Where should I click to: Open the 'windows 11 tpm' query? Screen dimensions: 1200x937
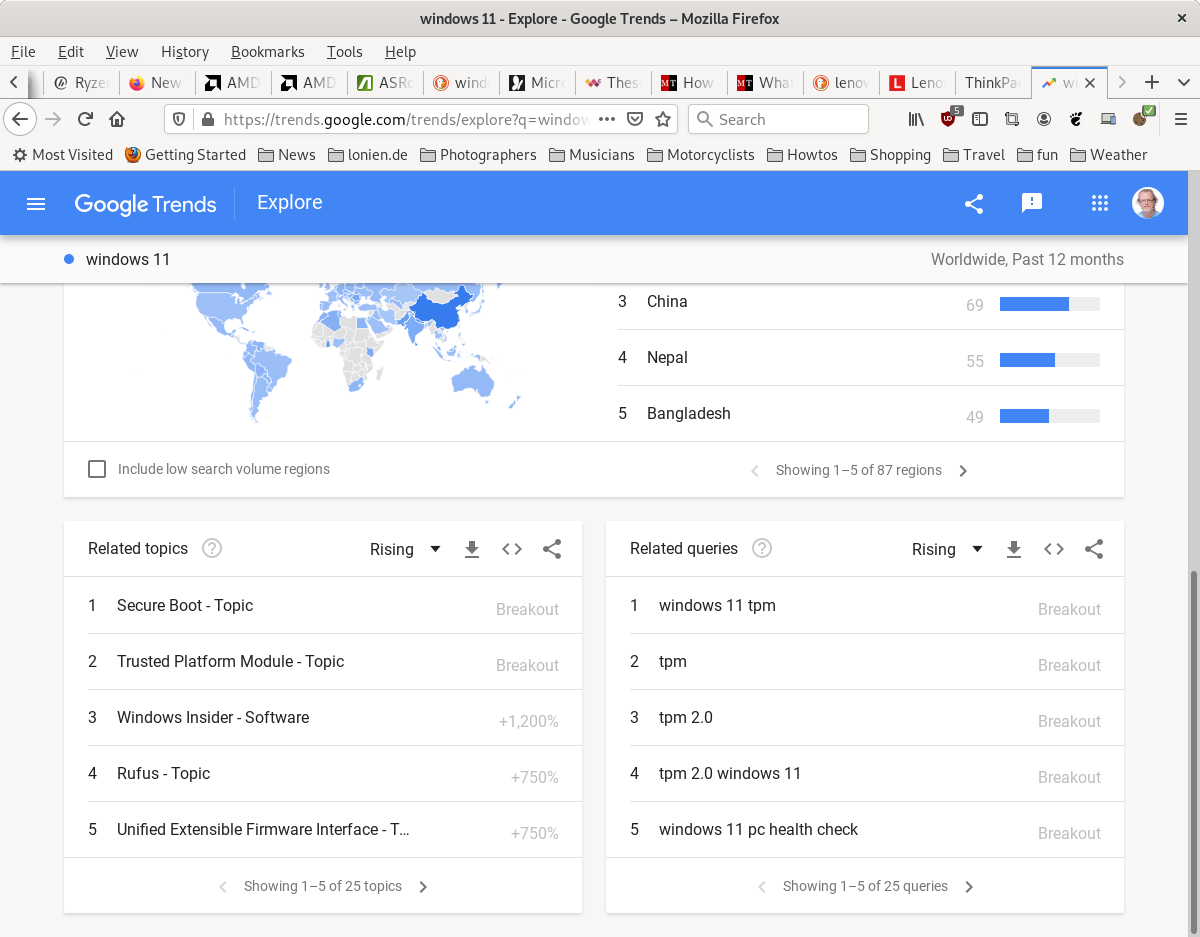point(717,605)
